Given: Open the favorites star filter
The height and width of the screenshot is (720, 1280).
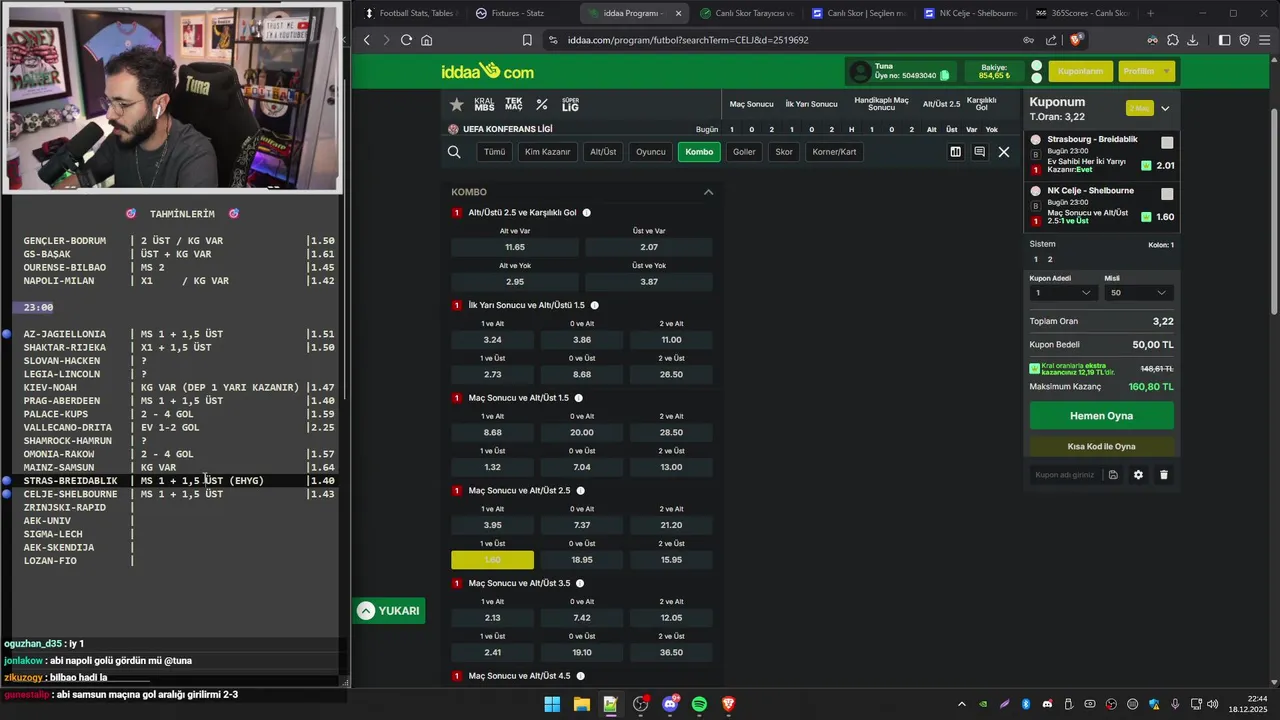Looking at the screenshot, I should pos(457,104).
